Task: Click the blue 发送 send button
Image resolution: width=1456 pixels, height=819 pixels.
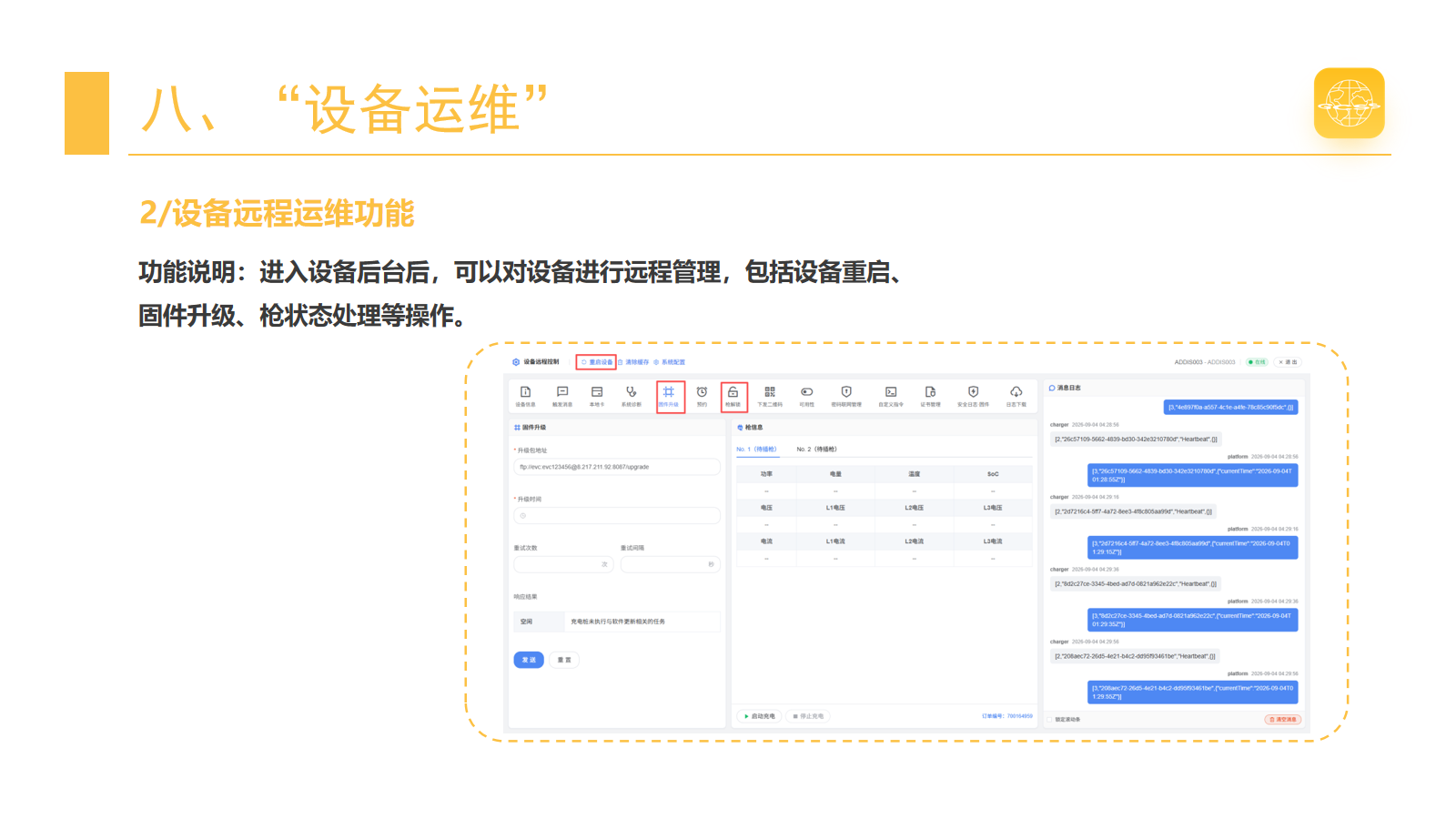Action: [529, 660]
